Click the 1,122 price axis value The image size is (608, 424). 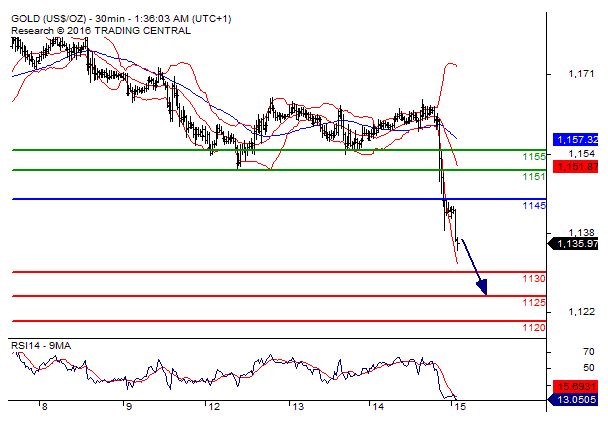click(x=581, y=312)
